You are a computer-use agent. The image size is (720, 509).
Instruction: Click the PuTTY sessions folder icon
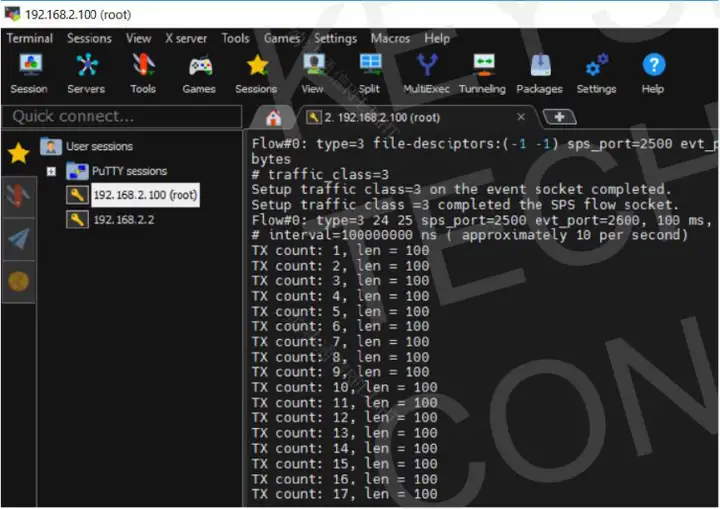coord(77,171)
